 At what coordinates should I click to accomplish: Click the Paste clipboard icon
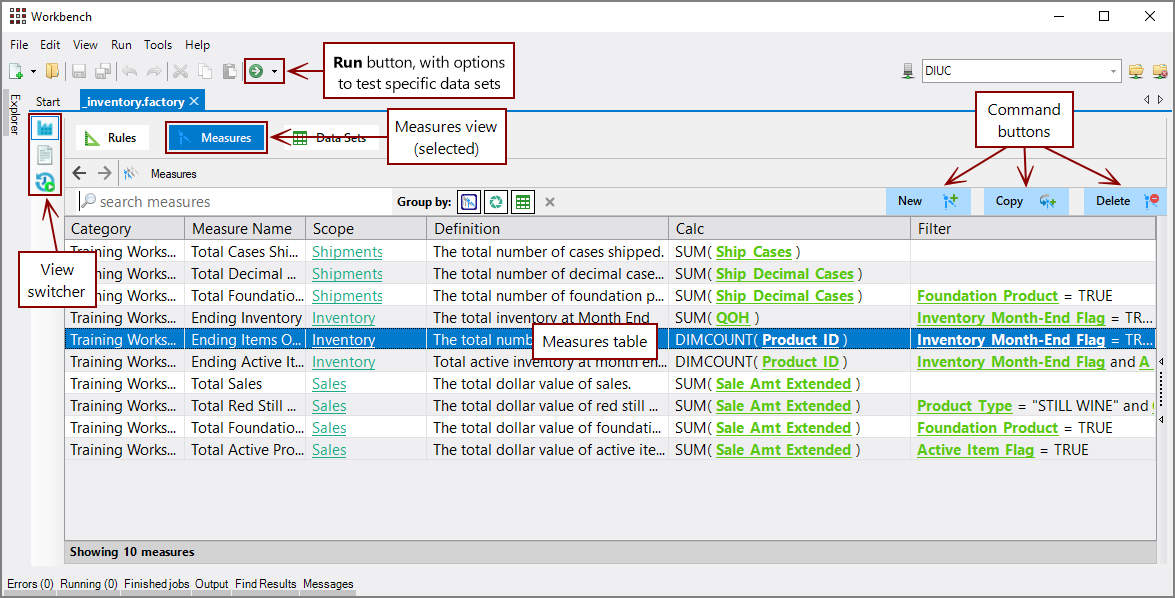click(229, 71)
